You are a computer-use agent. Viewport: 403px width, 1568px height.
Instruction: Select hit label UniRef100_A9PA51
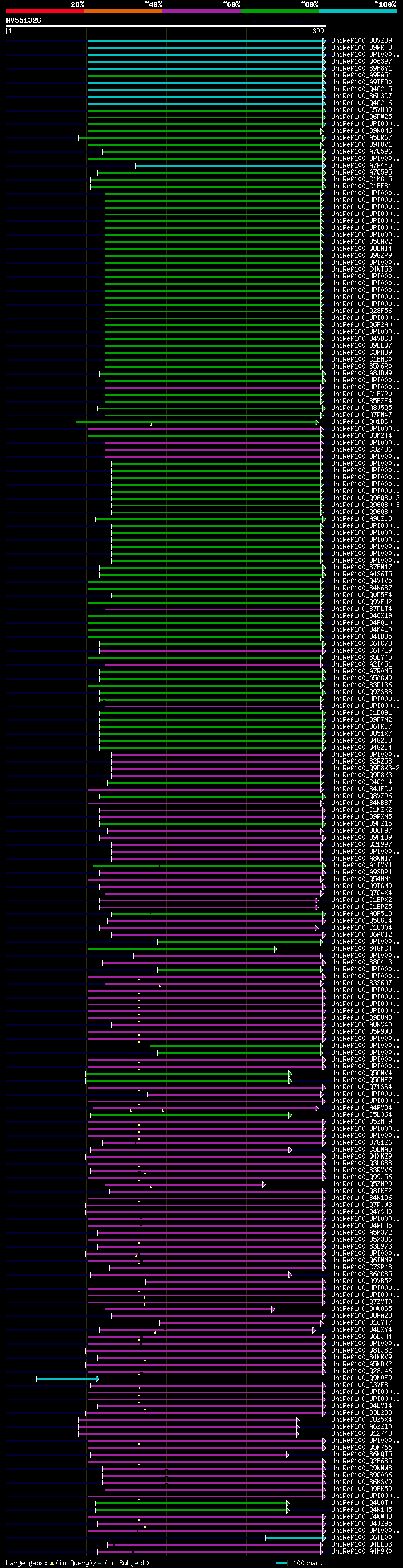(361, 76)
